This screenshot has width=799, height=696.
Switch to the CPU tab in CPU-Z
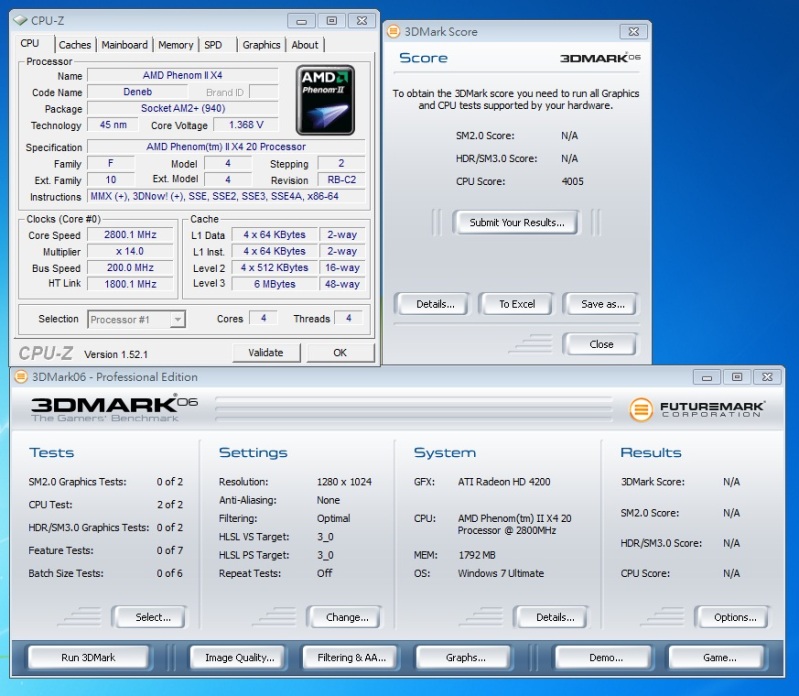30,44
